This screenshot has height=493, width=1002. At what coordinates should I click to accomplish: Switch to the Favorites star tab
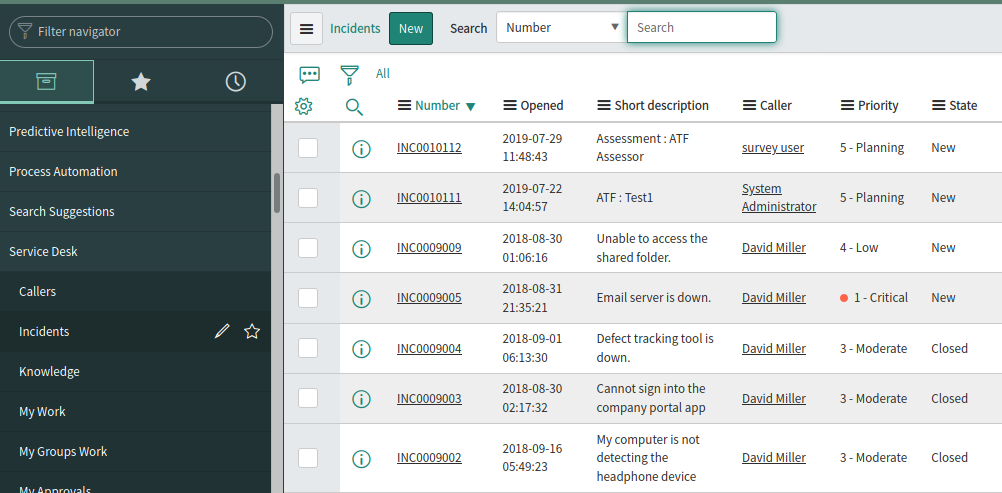pos(141,82)
